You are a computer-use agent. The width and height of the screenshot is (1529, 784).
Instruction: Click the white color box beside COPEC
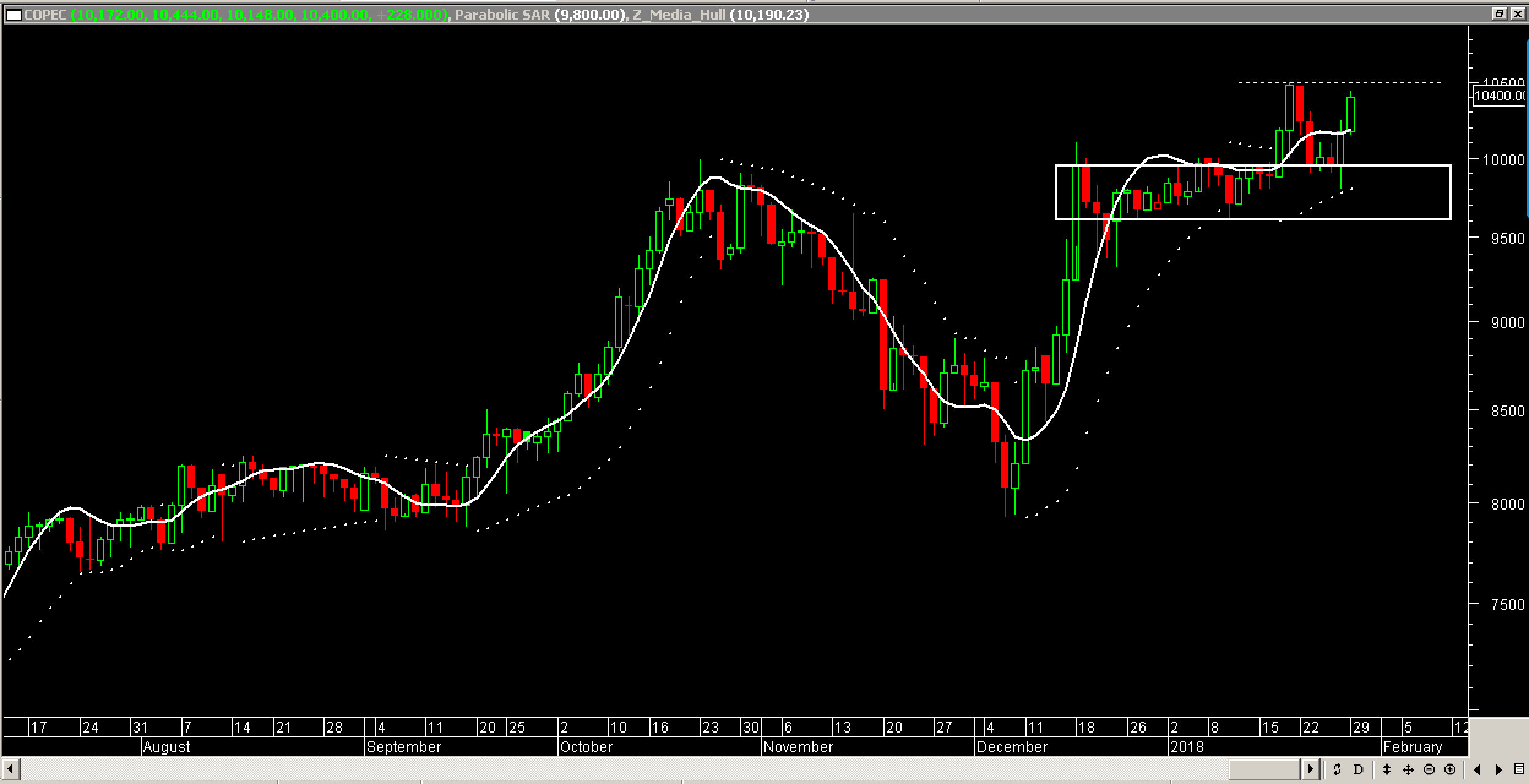[14, 15]
